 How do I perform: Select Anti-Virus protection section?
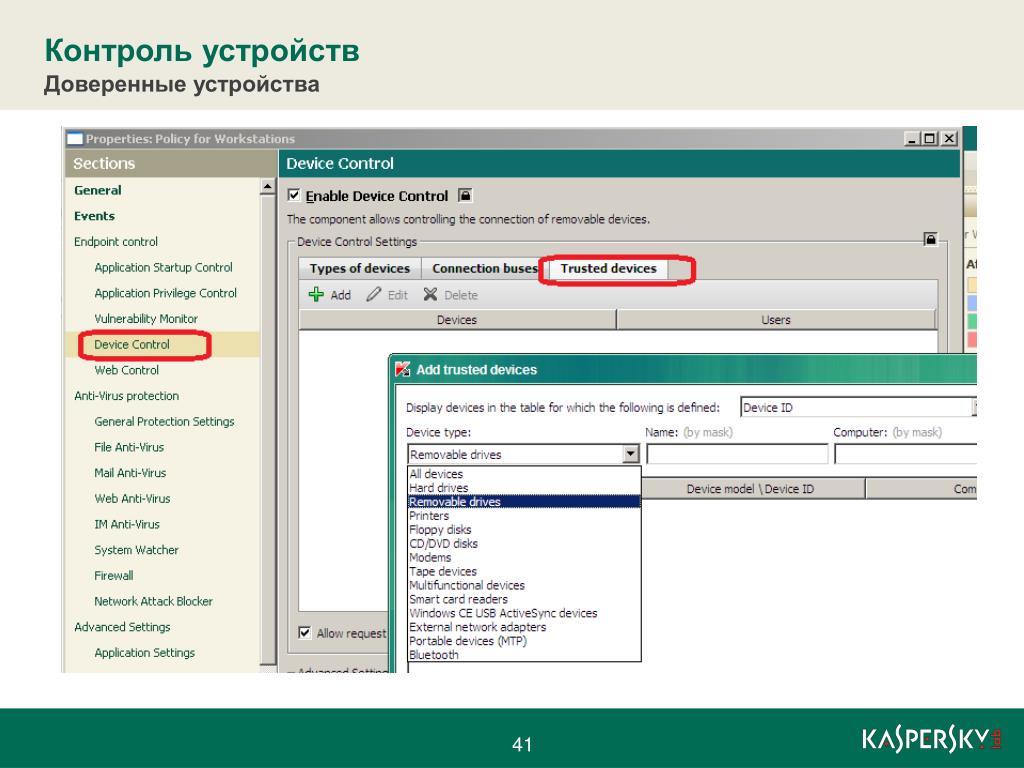coord(126,396)
